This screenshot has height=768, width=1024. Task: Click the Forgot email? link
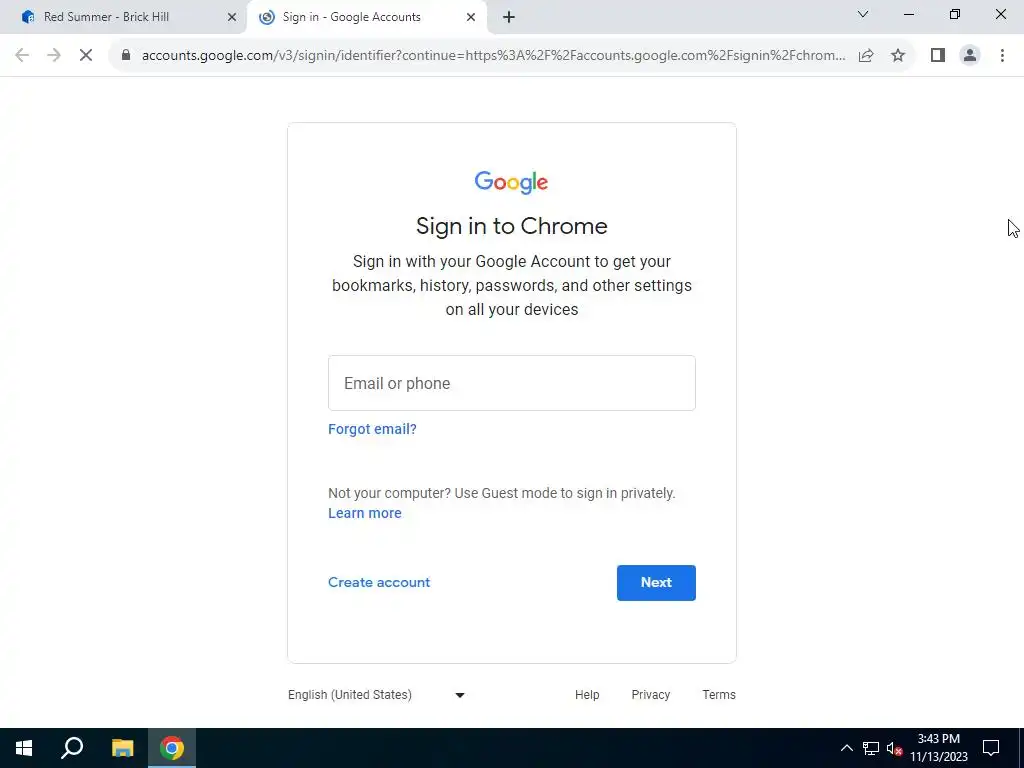372,429
